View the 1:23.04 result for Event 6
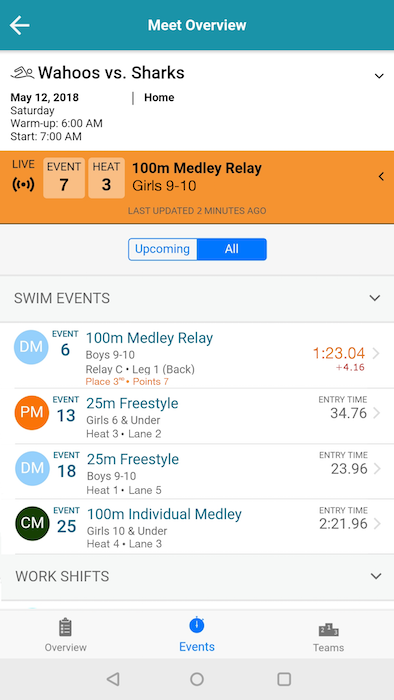The width and height of the screenshot is (394, 700). coord(339,354)
